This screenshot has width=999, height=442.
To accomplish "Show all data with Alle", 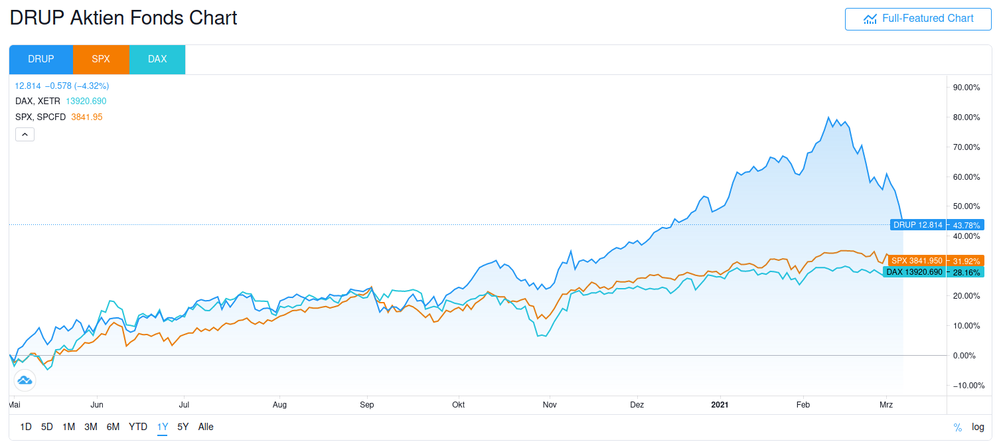I will [x=206, y=427].
